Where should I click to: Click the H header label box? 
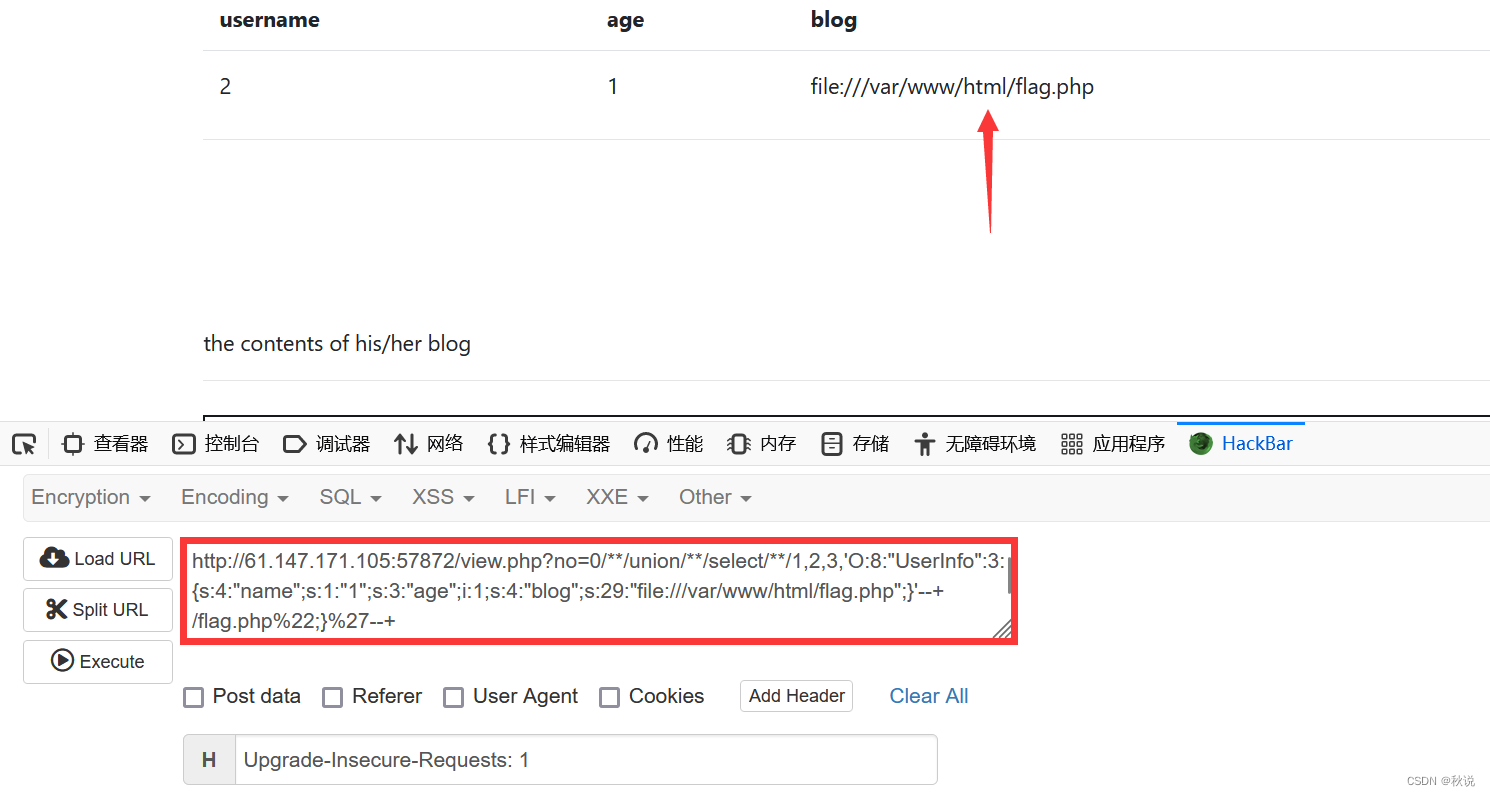[209, 760]
